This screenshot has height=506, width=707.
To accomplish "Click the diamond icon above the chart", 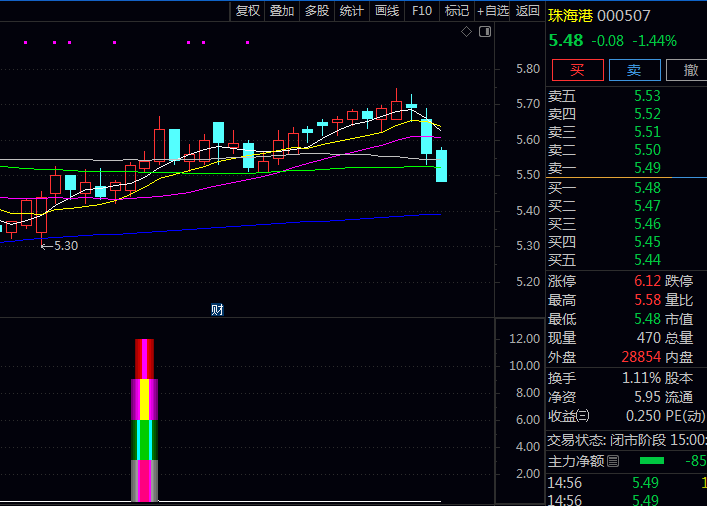I will (x=466, y=32).
